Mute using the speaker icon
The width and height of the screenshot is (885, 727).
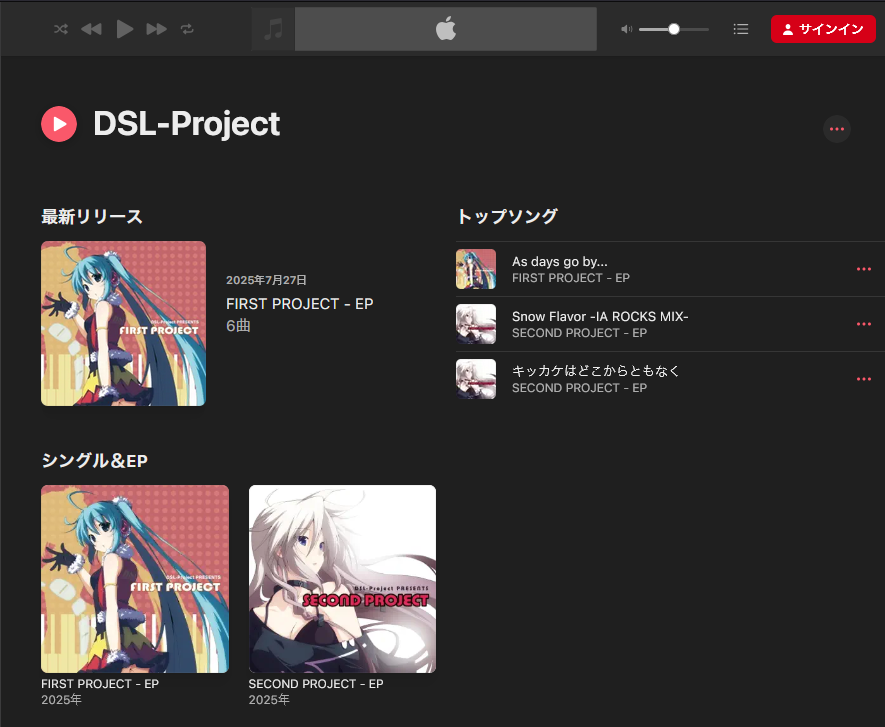(626, 29)
